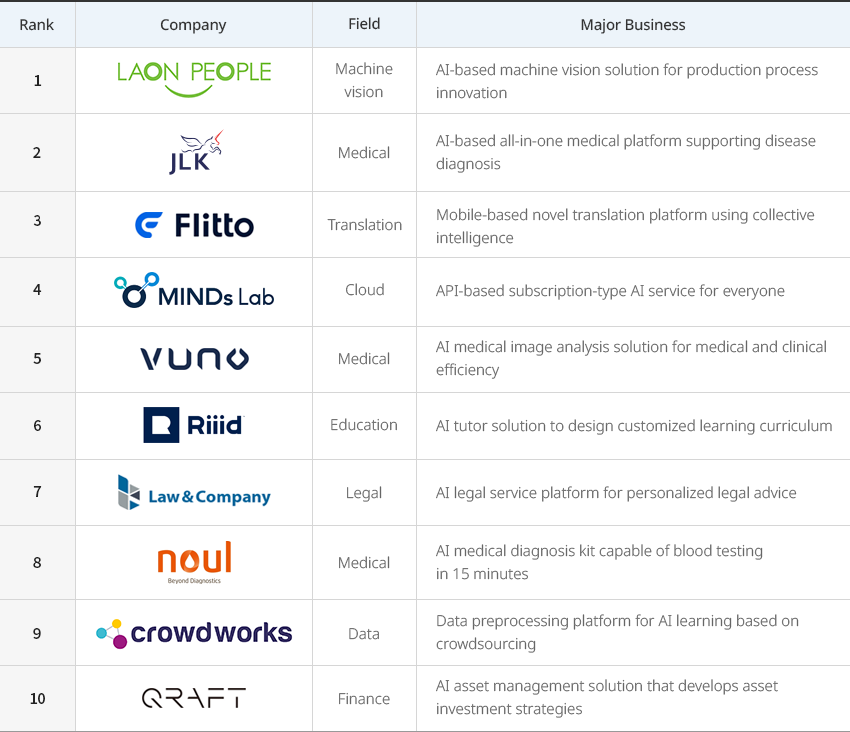Click the JLK unicorn logo
850x732 pixels.
pyautogui.click(x=196, y=152)
